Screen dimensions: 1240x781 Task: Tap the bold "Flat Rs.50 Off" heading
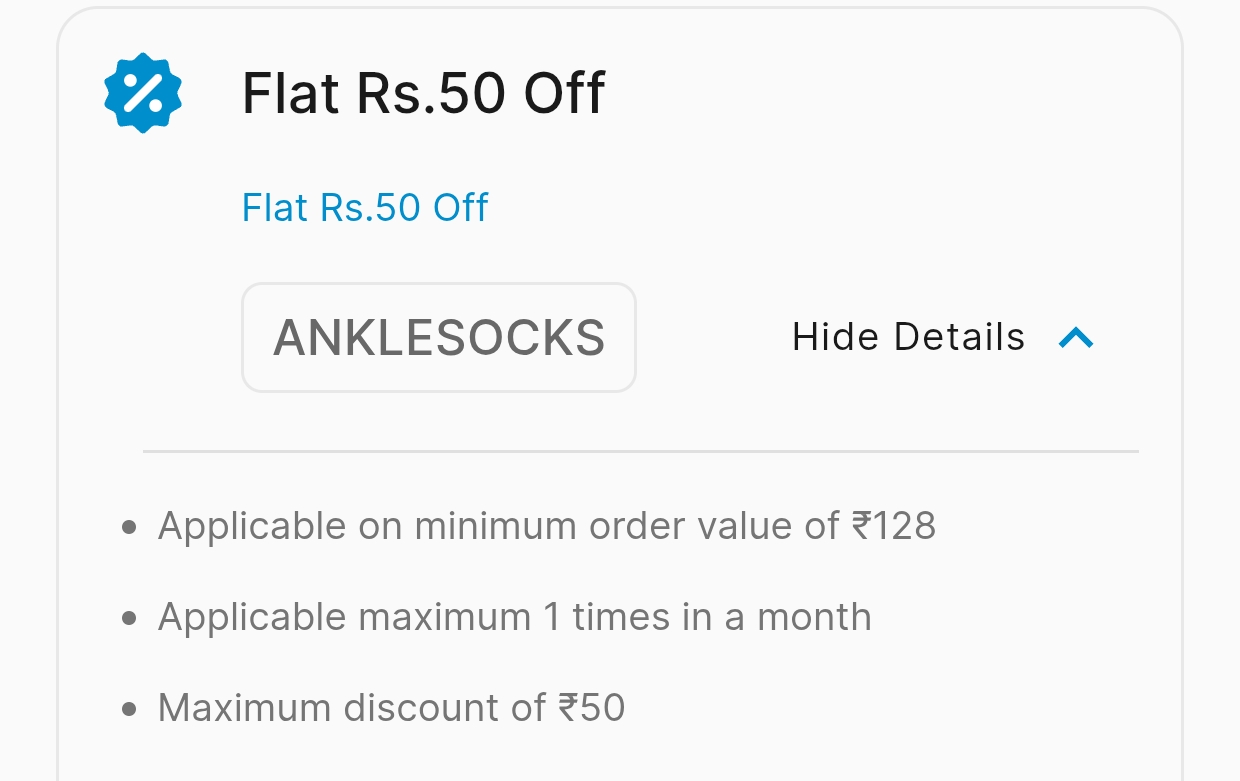(x=424, y=94)
